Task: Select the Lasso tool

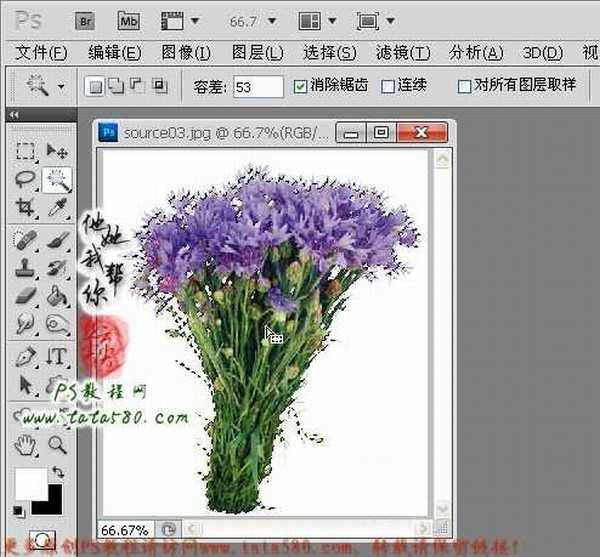Action: 25,180
